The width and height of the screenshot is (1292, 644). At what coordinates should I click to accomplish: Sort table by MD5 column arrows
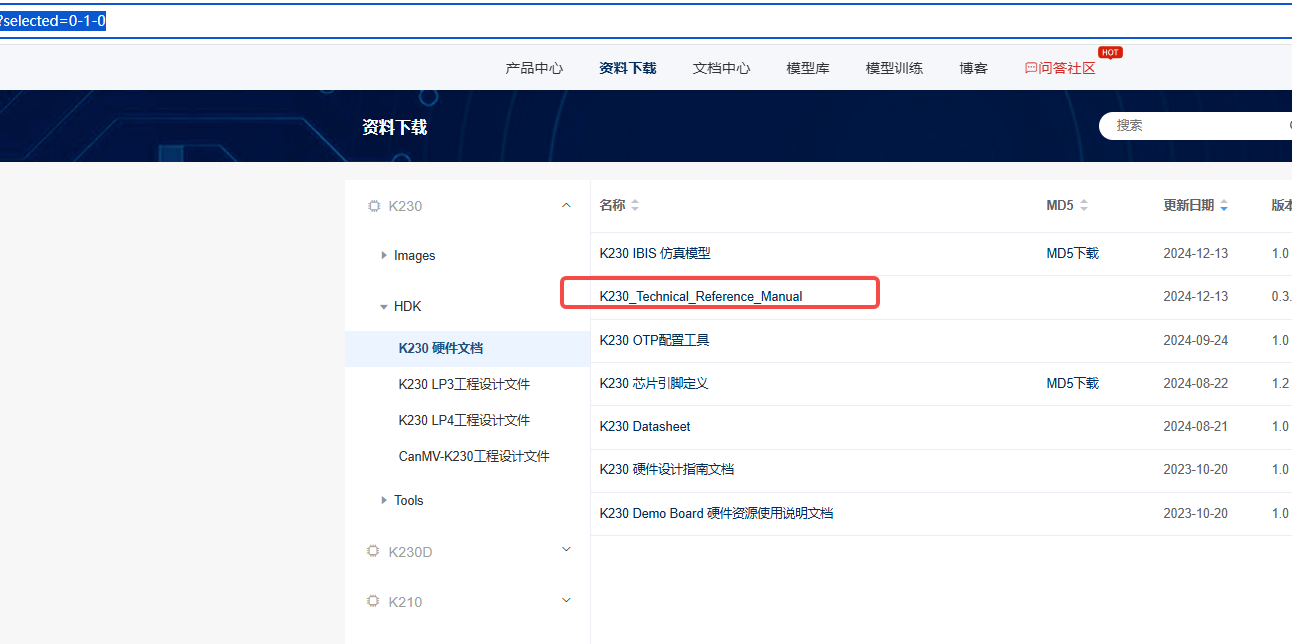pos(1083,205)
